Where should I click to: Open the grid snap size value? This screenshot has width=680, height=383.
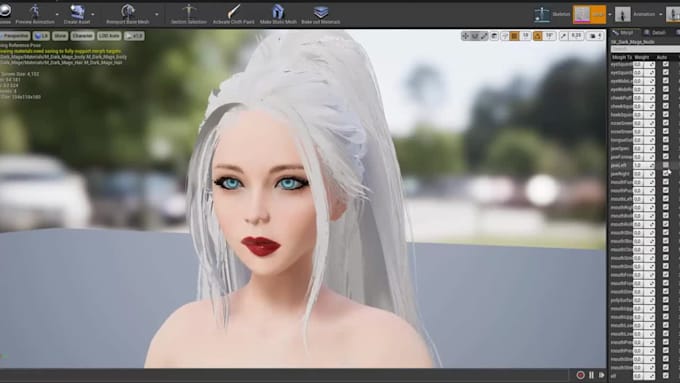pos(526,36)
